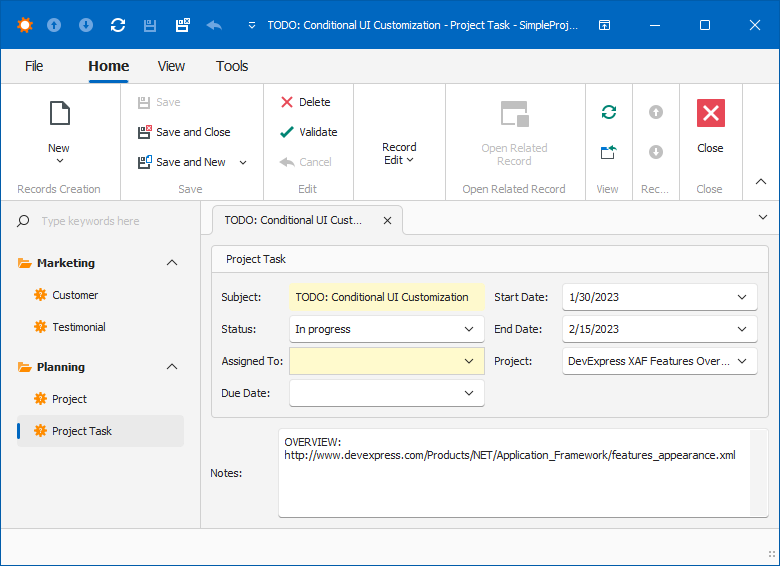The image size is (780, 566).
Task: Select Project Task in the navigation pane
Action: [100, 431]
